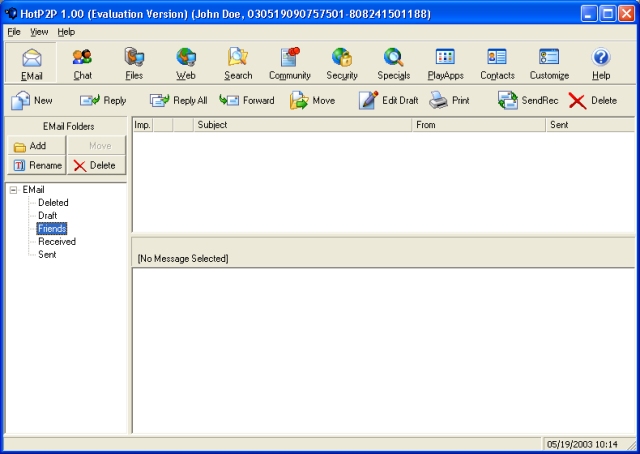This screenshot has height=454, width=640.
Task: Open the Help section icon
Action: click(601, 63)
